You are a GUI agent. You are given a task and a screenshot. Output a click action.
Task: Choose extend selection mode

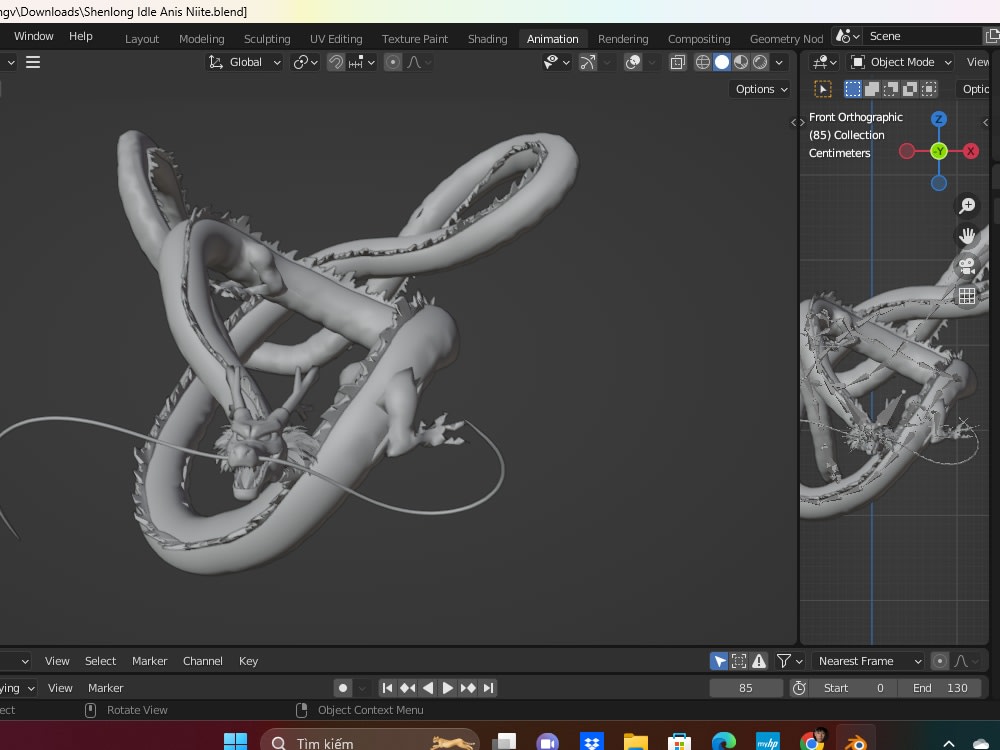coord(872,89)
